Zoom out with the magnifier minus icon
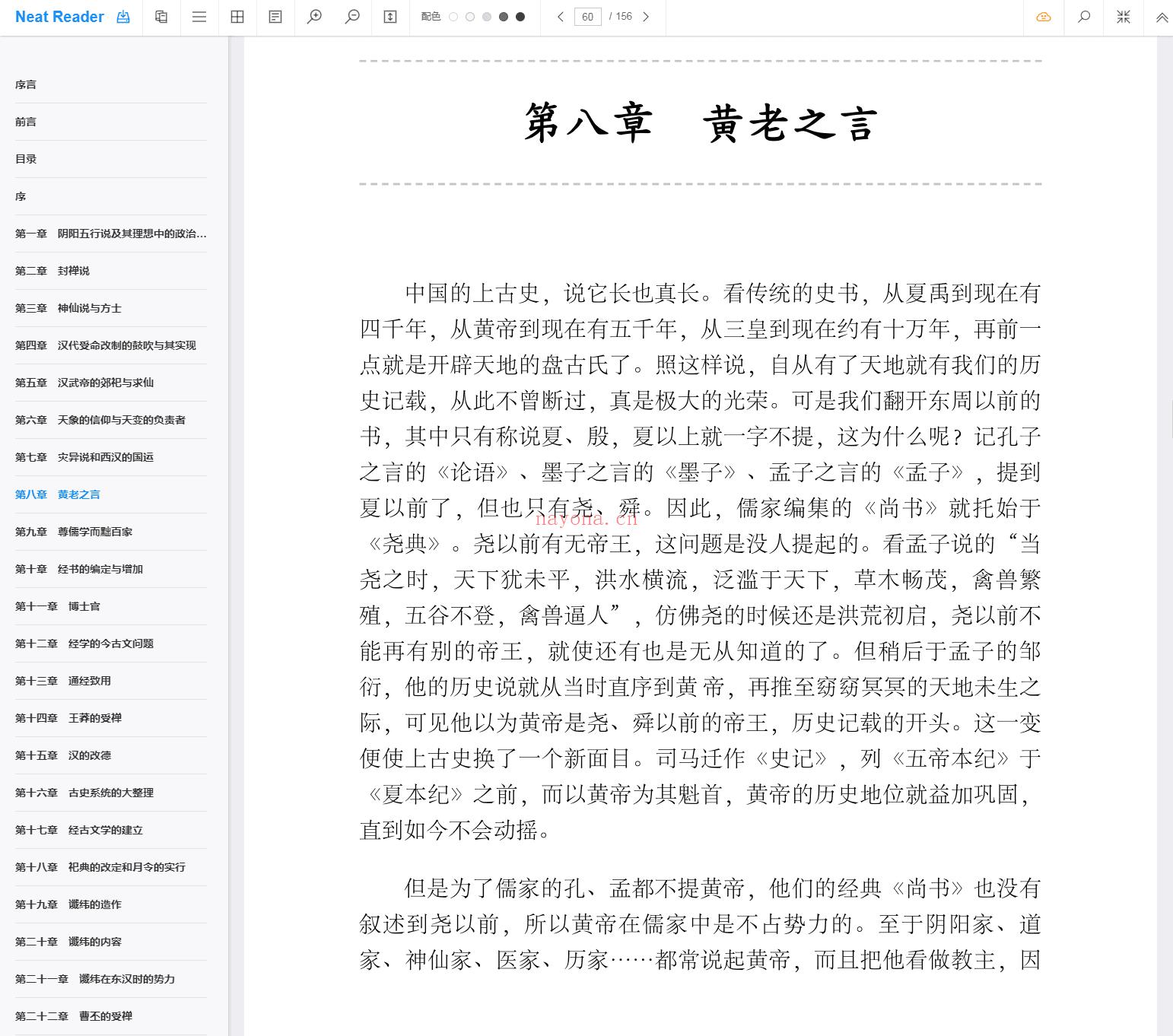Viewport: 1173px width, 1036px height. (352, 17)
